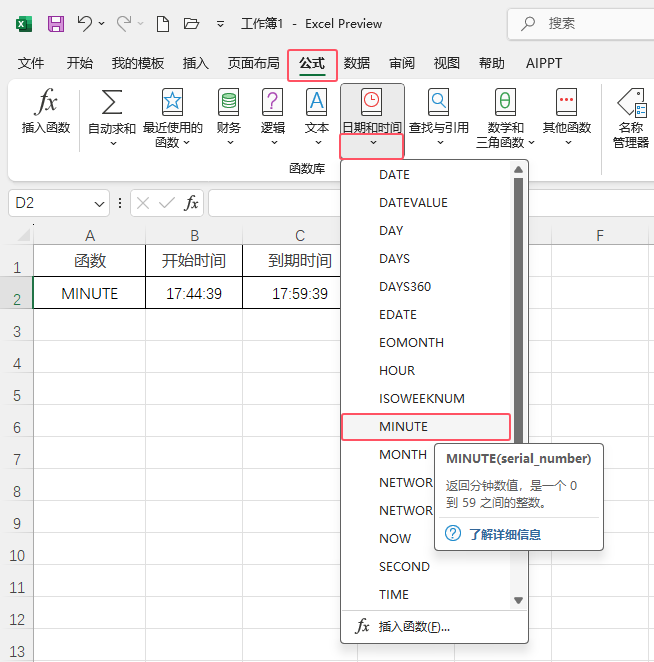This screenshot has width=654, height=662.
Task: Undo the last action
Action: [84, 24]
